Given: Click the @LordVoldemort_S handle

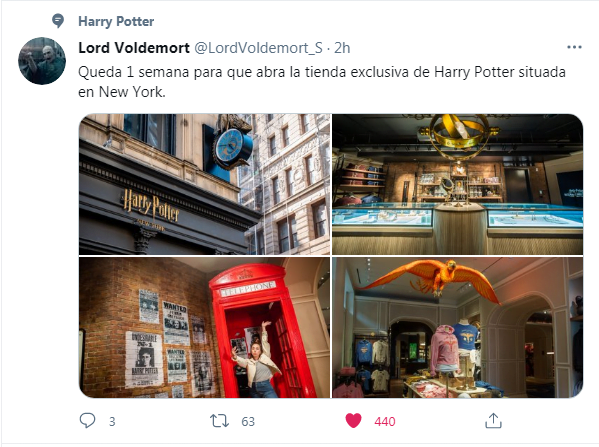Looking at the screenshot, I should coord(258,48).
